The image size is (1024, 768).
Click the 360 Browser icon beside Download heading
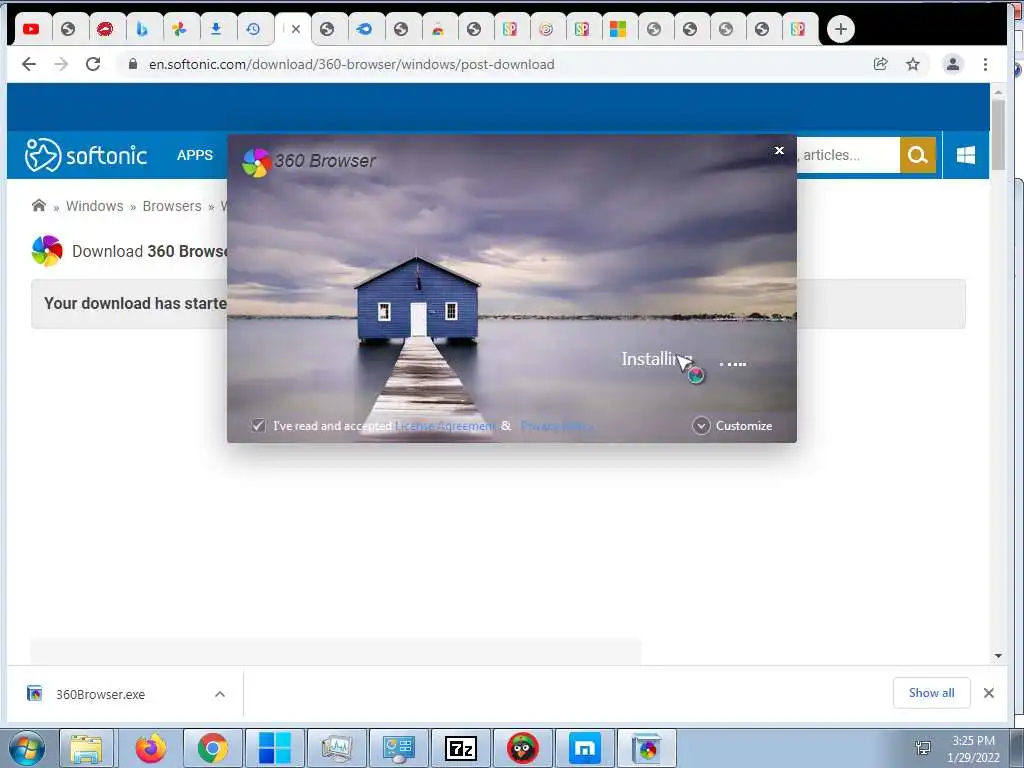(x=47, y=251)
